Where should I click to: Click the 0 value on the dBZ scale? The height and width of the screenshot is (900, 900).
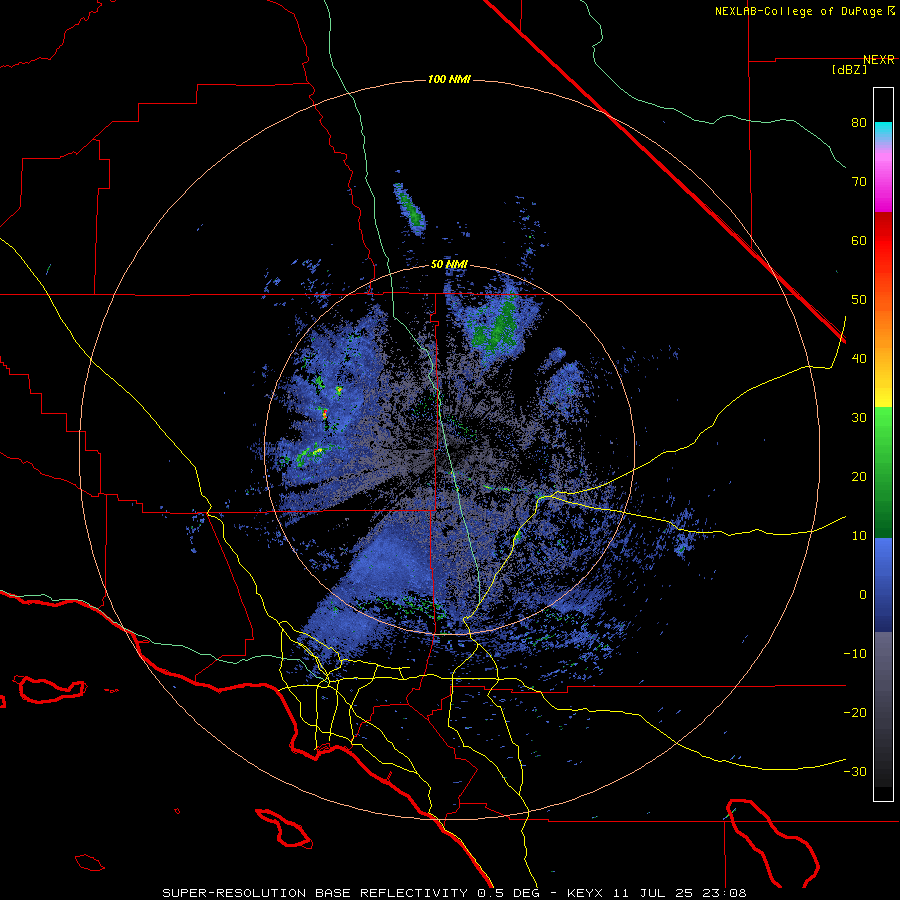tap(863, 595)
